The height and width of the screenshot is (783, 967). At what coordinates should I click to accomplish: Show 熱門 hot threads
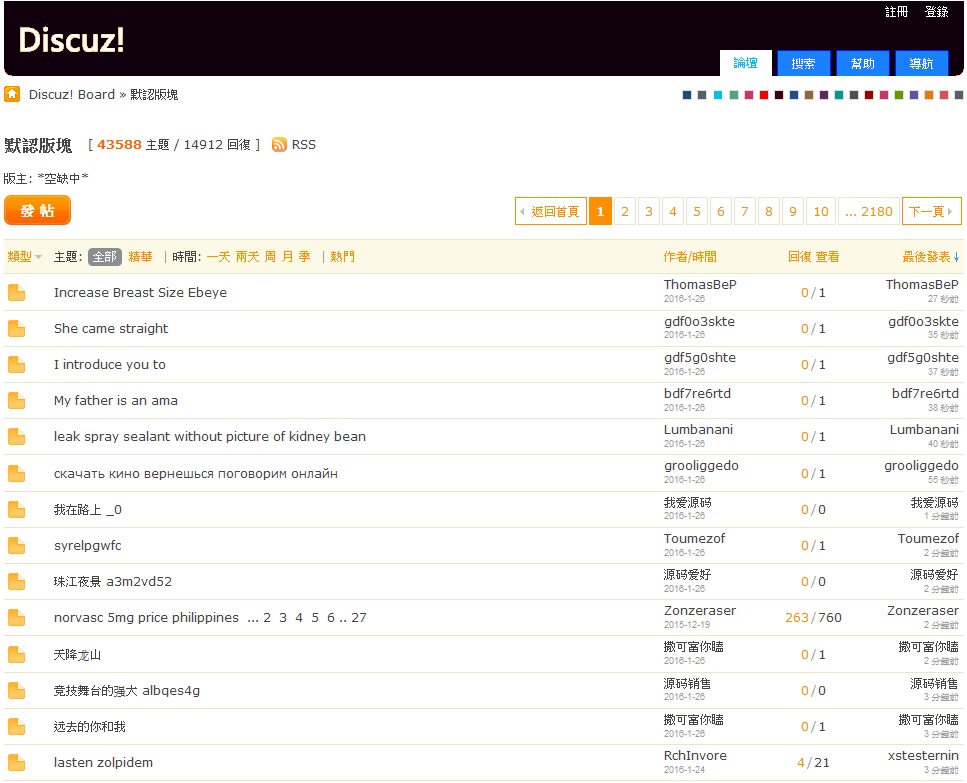[x=342, y=256]
